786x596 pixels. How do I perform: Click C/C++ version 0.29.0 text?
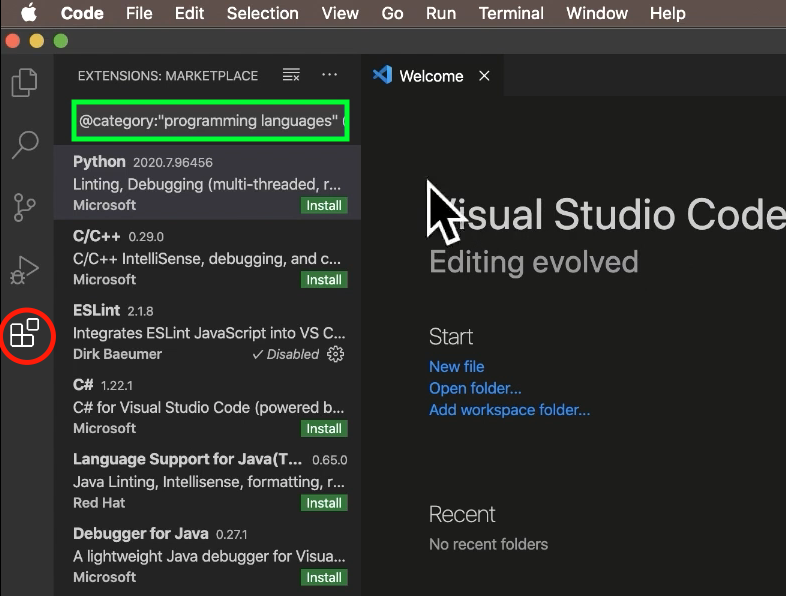146,237
